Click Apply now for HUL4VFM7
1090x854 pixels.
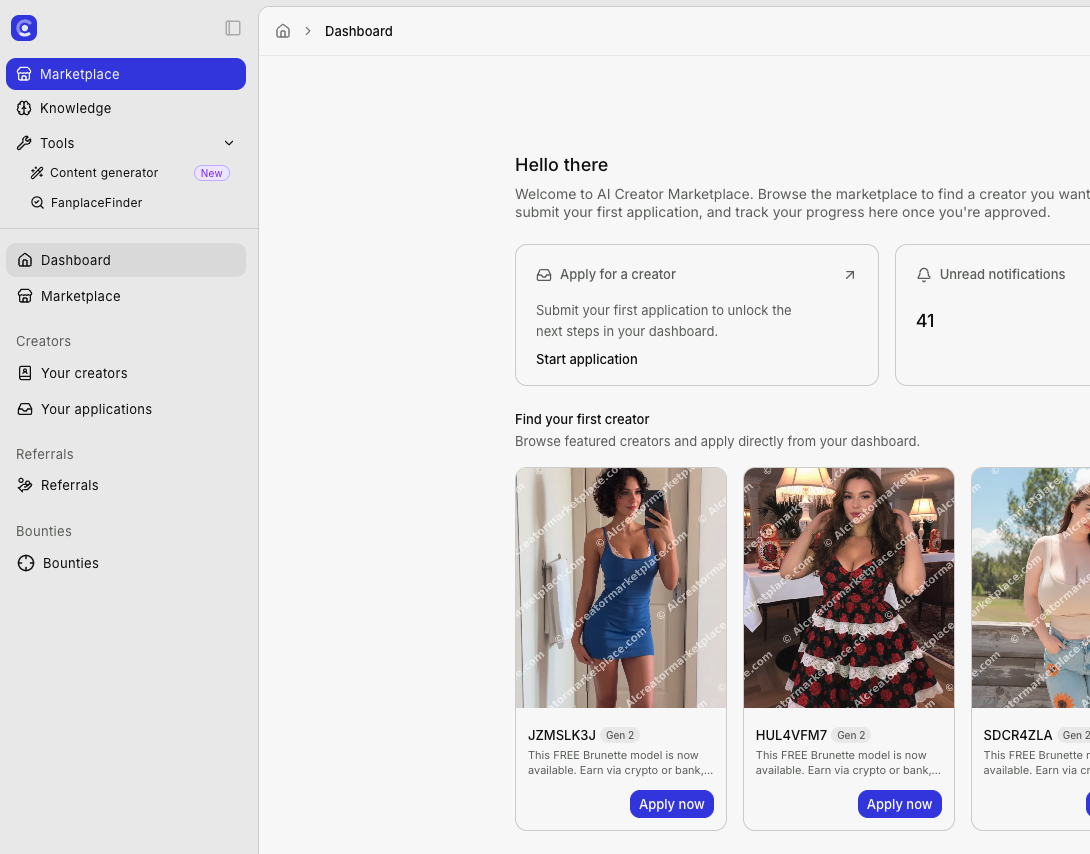tap(900, 804)
